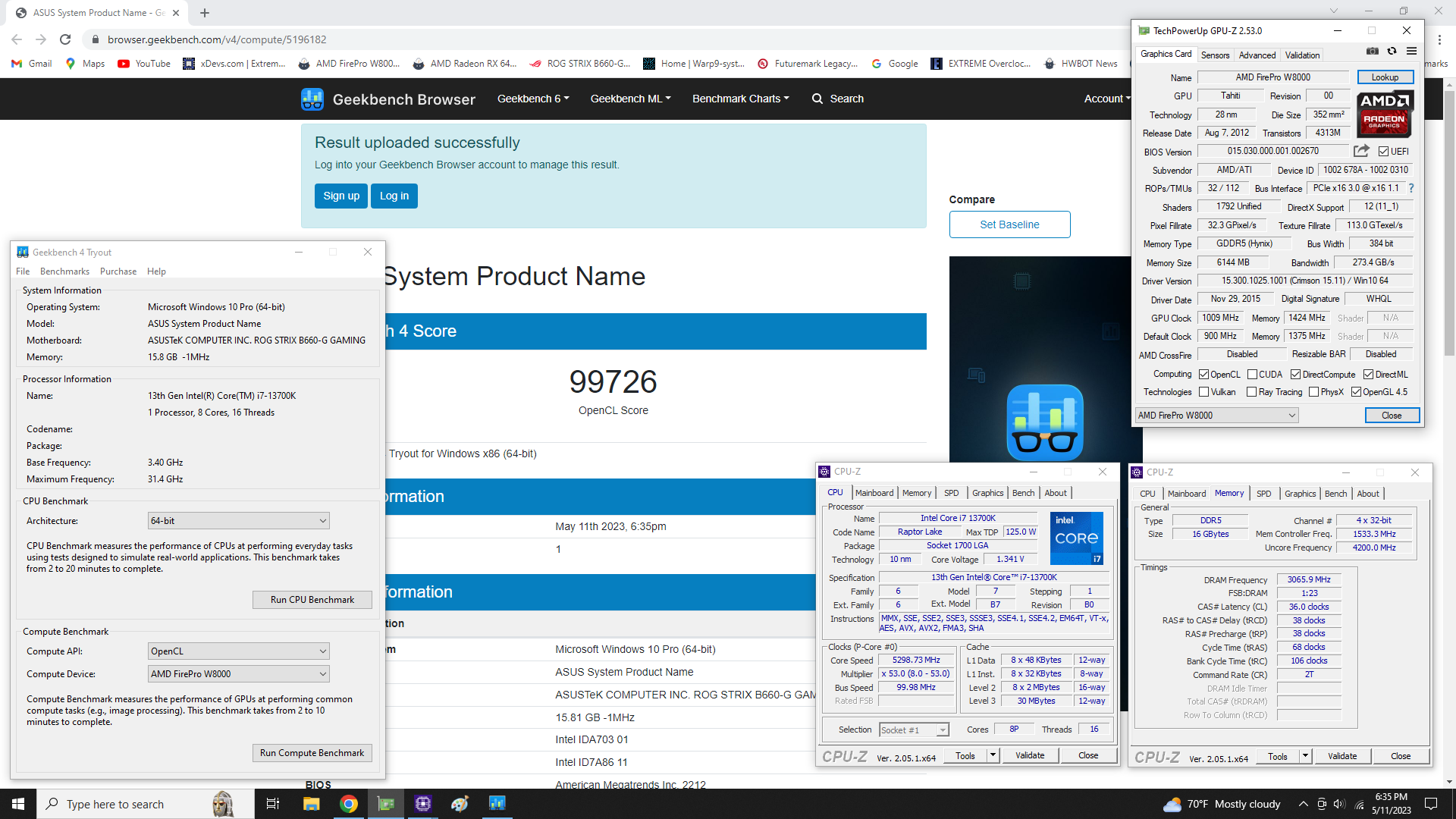This screenshot has height=819, width=1456.
Task: Switch to CPU-Z taskbar icon
Action: coord(423,804)
